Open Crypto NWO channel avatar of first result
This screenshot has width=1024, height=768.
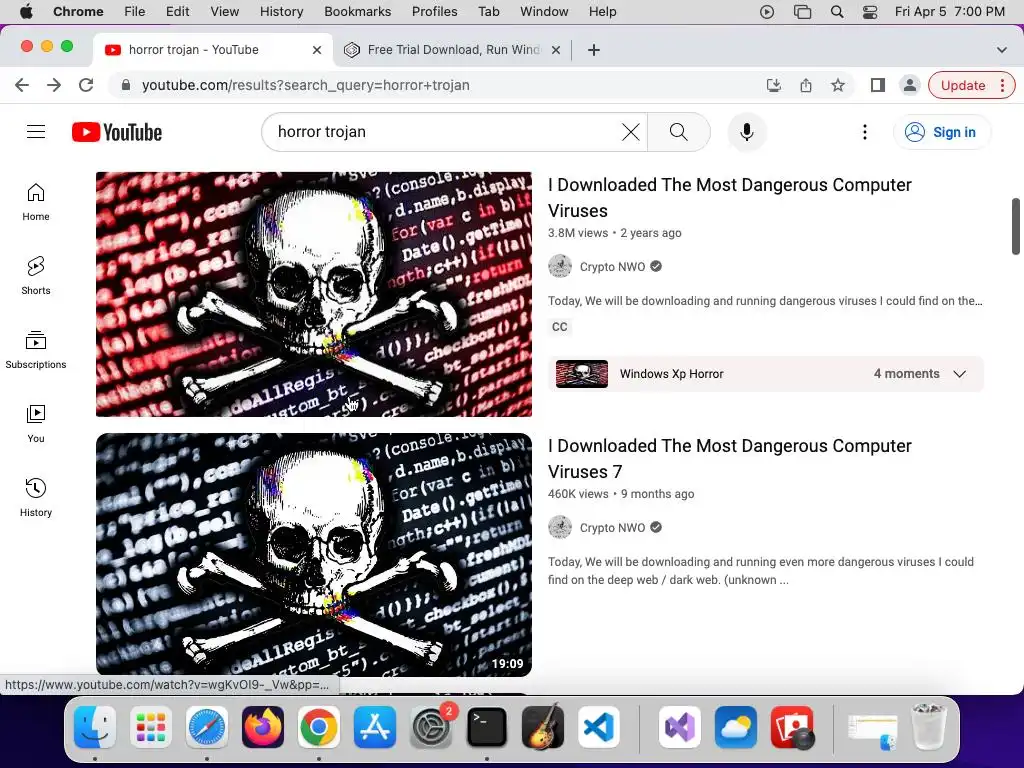[x=560, y=266]
